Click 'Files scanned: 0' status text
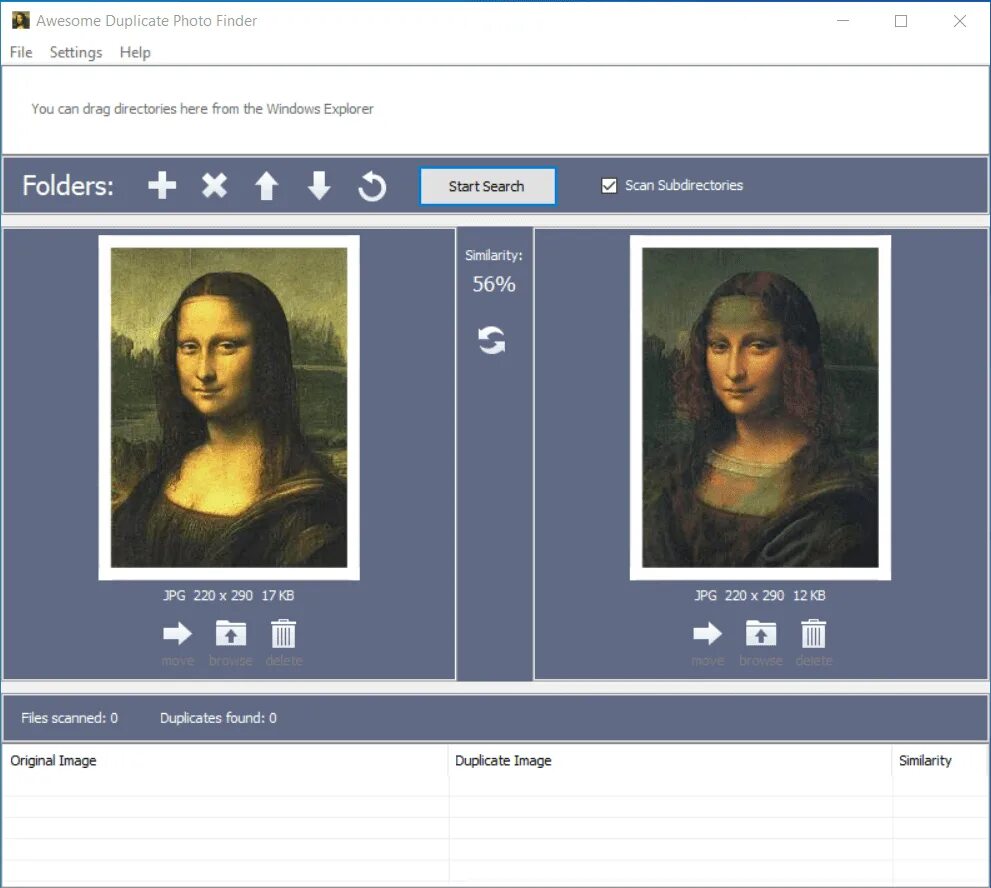Screen dimensions: 991x888 (70, 718)
